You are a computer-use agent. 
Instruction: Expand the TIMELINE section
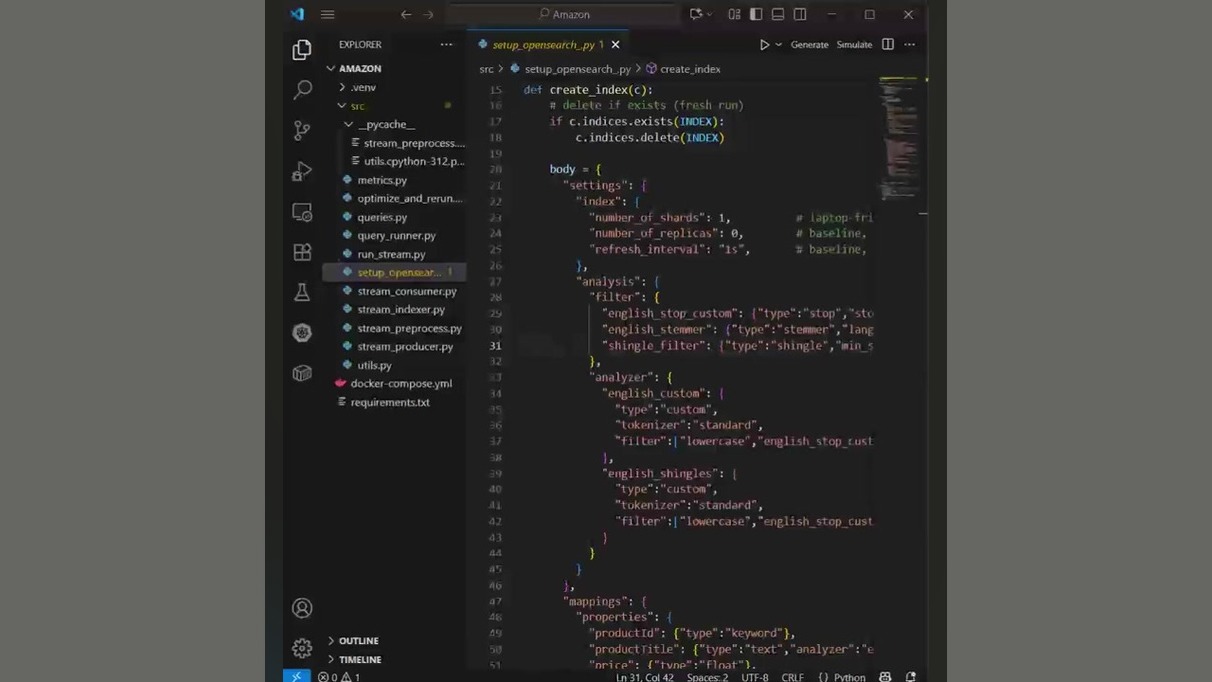click(360, 659)
